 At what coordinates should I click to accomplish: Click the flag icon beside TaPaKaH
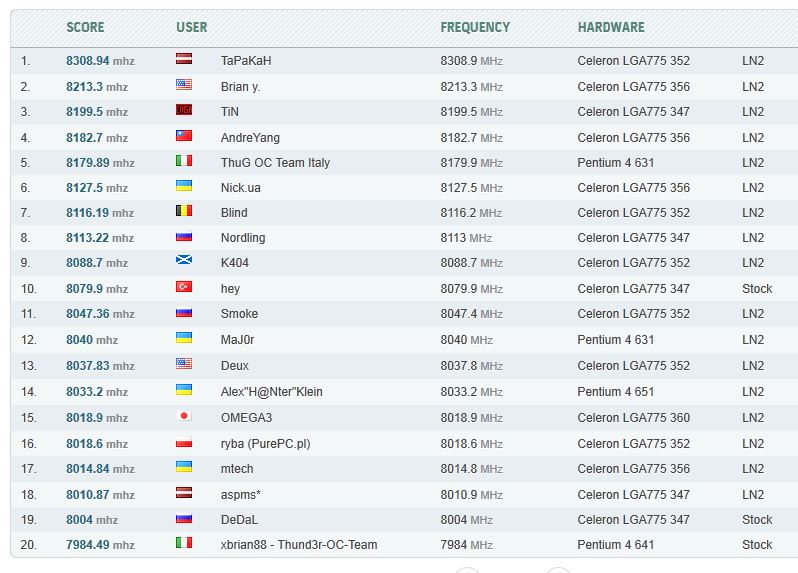pos(184,59)
